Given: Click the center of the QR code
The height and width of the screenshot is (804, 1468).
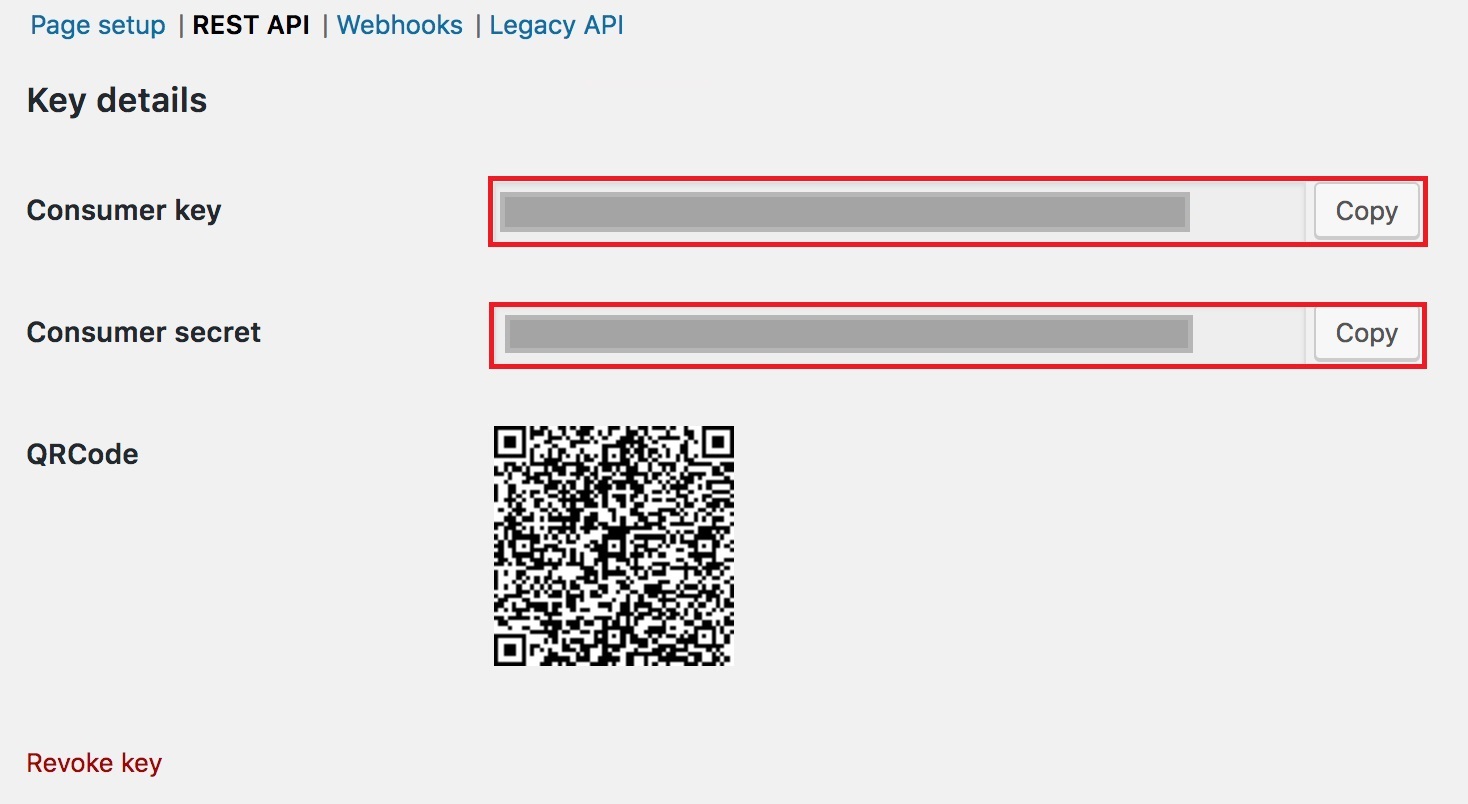Looking at the screenshot, I should click(x=614, y=546).
